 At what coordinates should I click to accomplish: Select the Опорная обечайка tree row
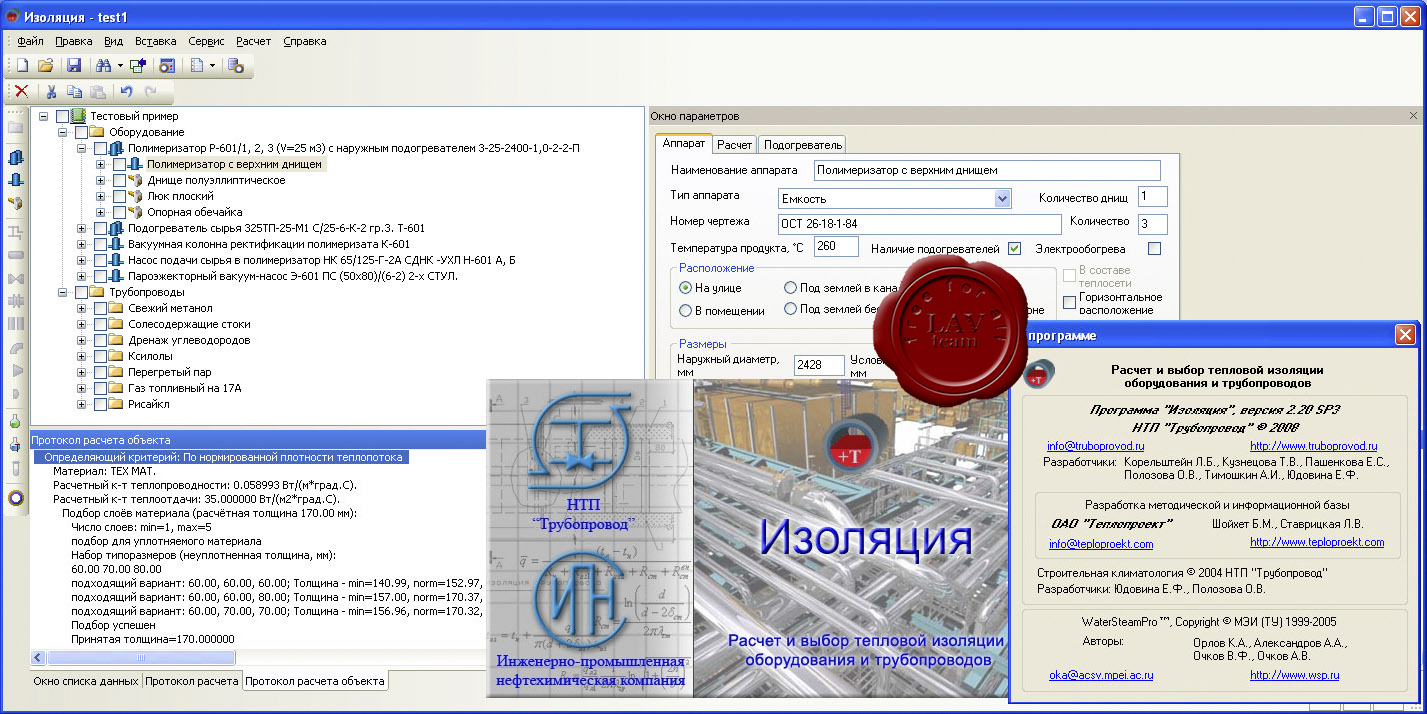tap(194, 212)
